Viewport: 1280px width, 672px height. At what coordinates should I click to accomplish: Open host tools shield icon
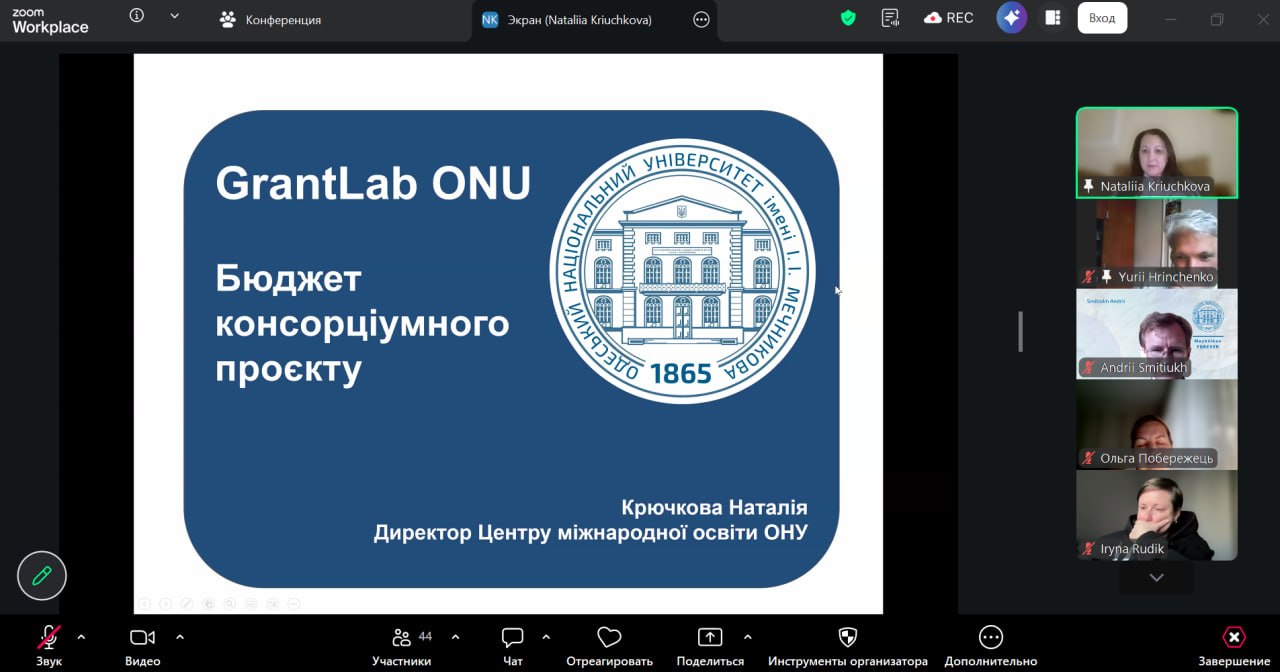tap(847, 646)
